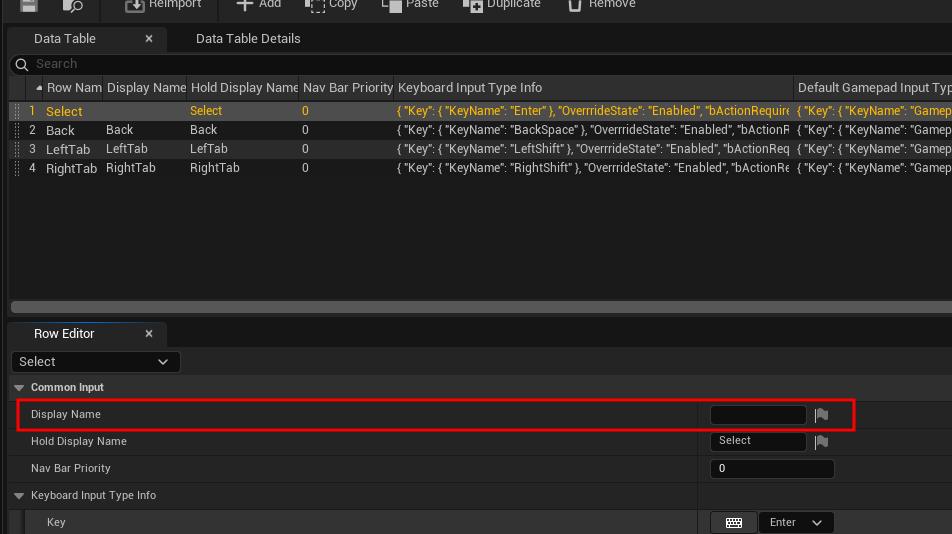The width and height of the screenshot is (952, 534).
Task: Select the RightTab row in the table
Action: point(72,169)
